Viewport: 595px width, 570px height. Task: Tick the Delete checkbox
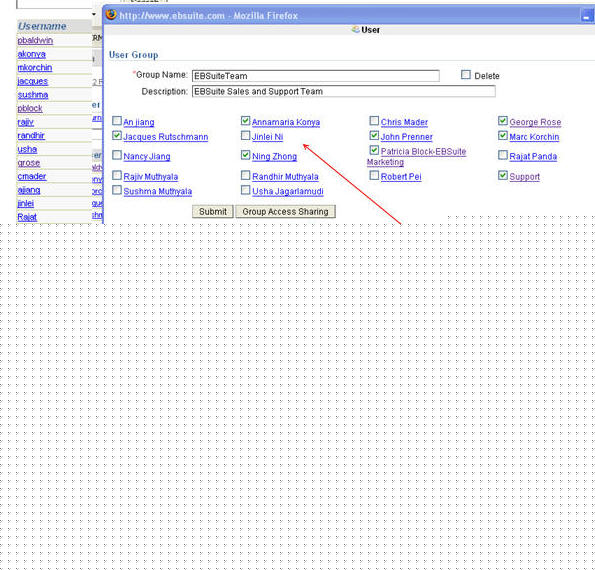(466, 75)
